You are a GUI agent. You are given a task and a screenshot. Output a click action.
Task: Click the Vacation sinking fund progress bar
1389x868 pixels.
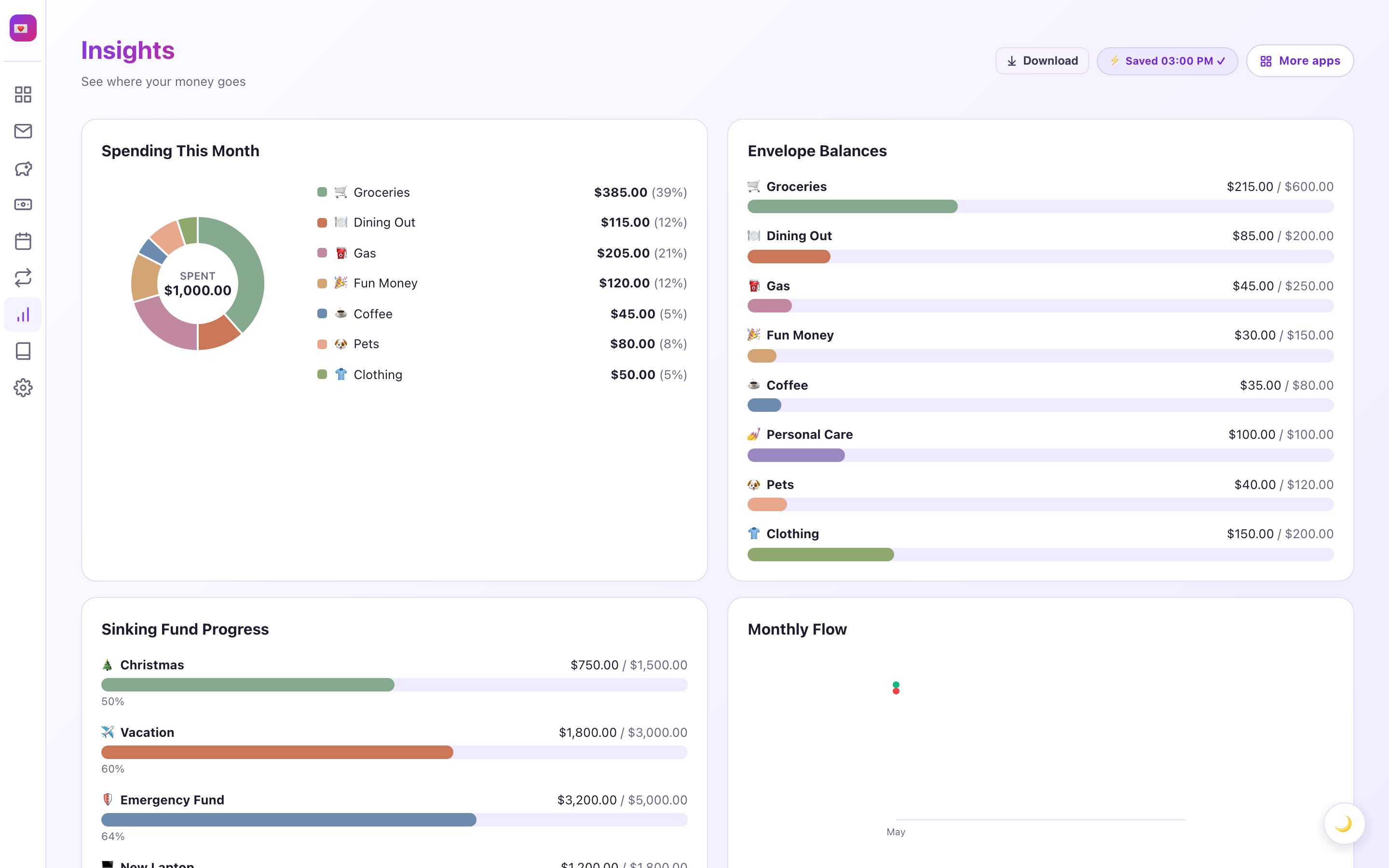(395, 752)
